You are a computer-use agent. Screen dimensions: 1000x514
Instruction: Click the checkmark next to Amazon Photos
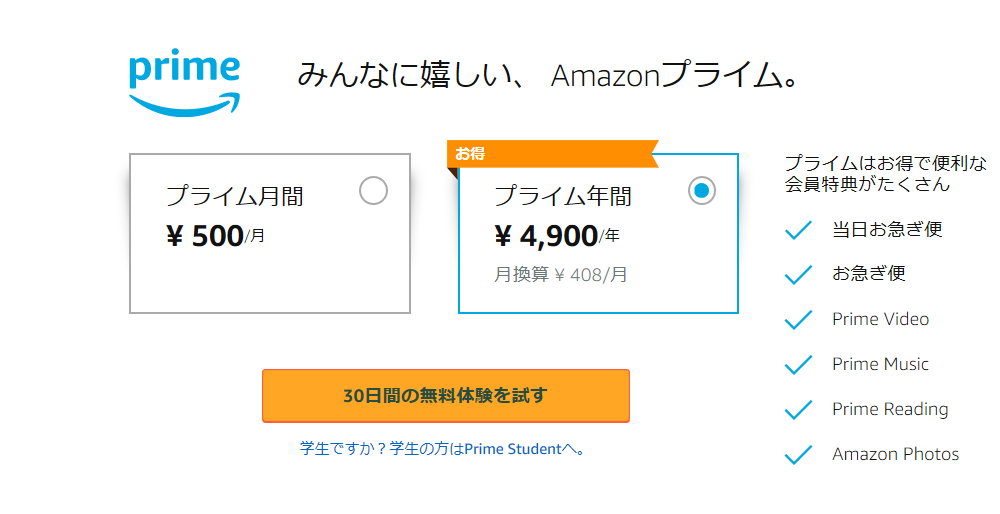coord(798,455)
